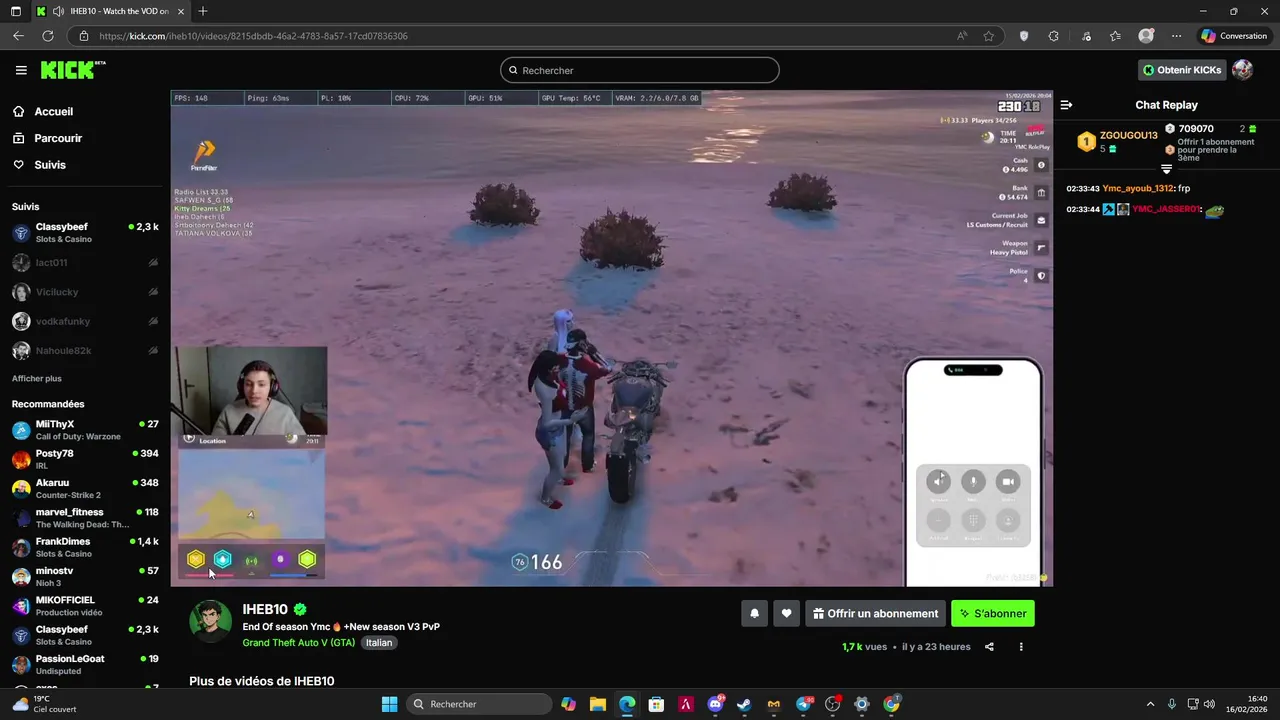Open Edge profile account icon
The width and height of the screenshot is (1280, 720).
[1147, 36]
